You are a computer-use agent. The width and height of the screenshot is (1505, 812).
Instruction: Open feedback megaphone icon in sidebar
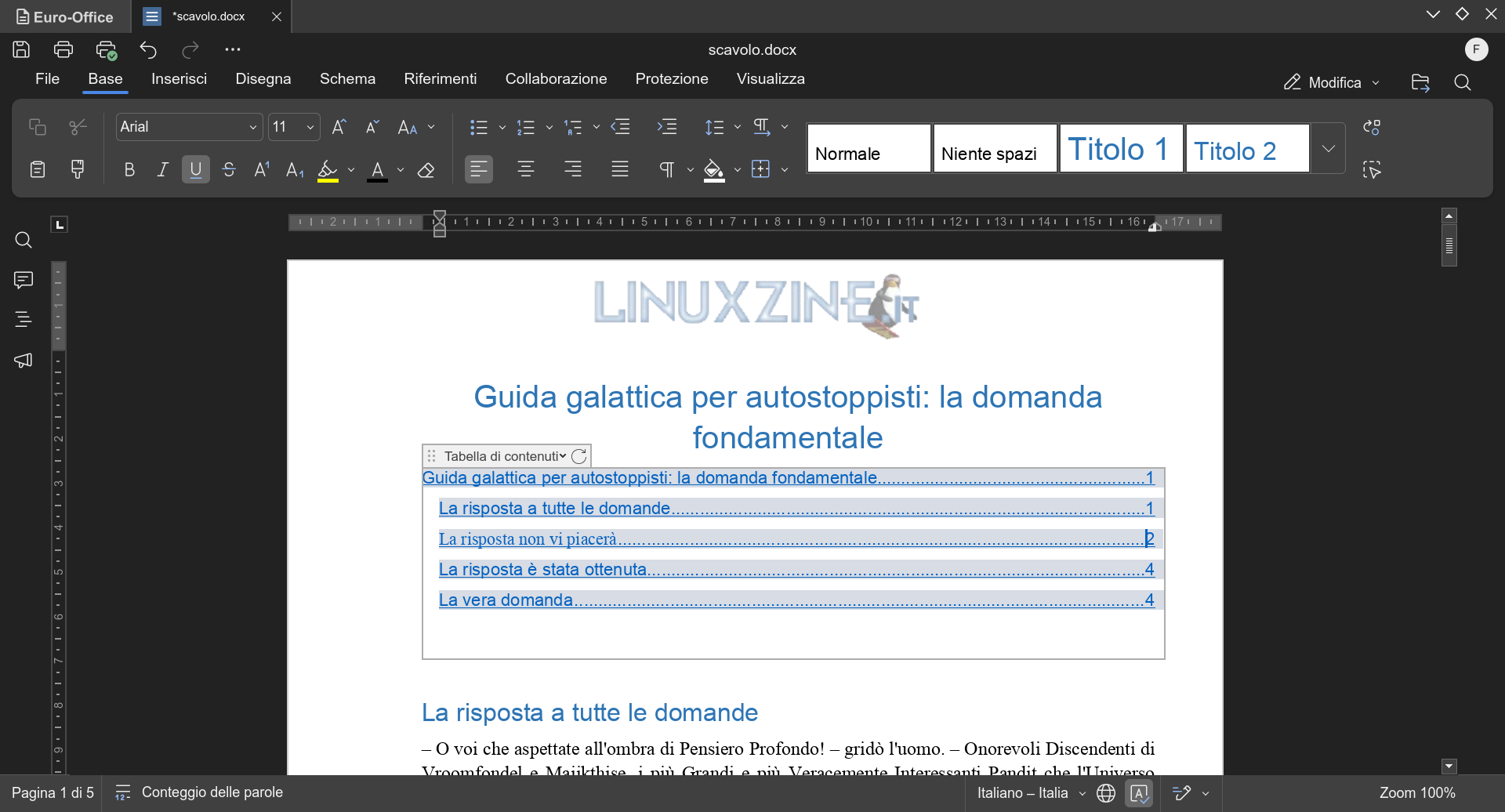tap(24, 361)
